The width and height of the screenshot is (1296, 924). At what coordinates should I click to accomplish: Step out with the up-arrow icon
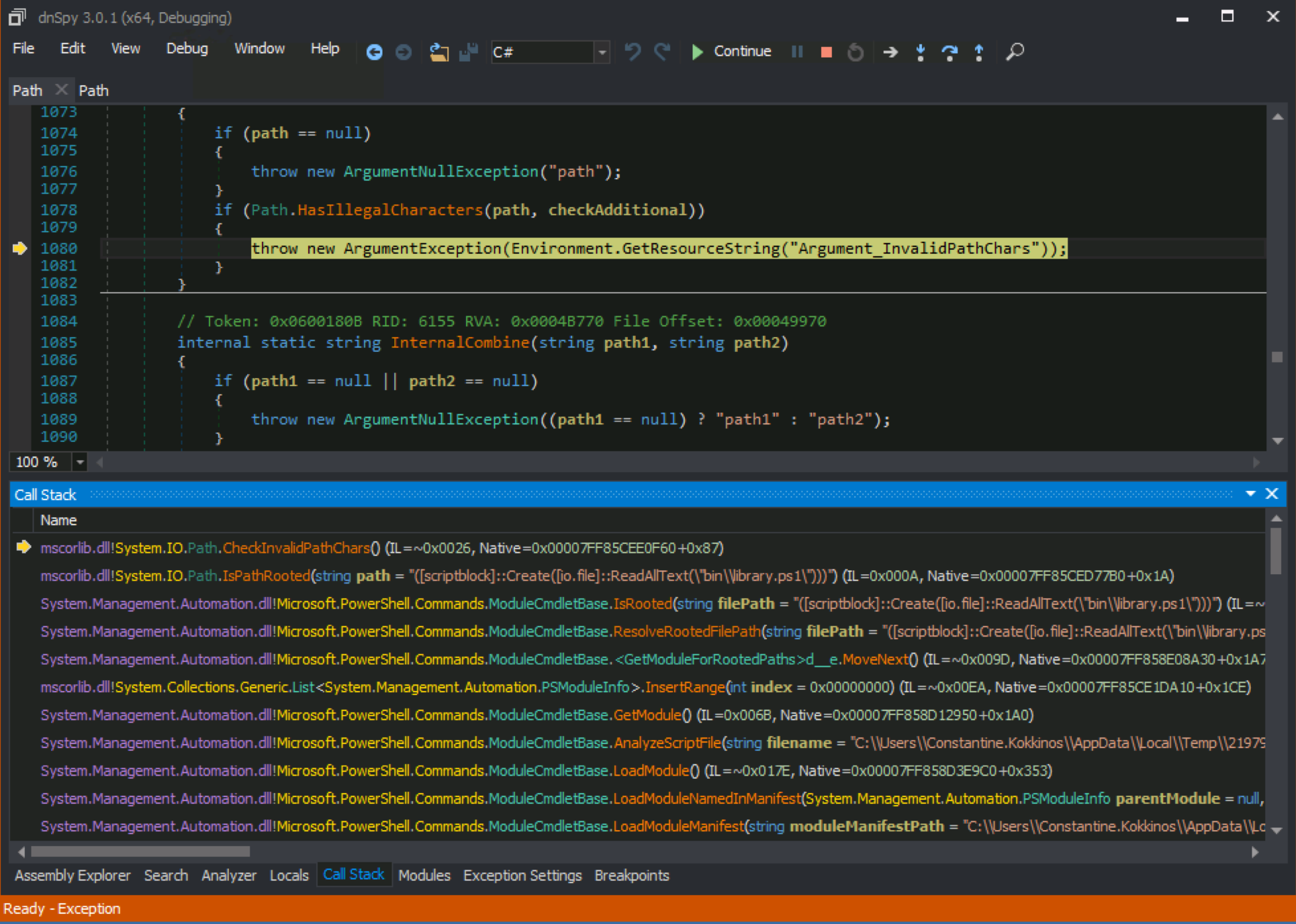[x=979, y=52]
